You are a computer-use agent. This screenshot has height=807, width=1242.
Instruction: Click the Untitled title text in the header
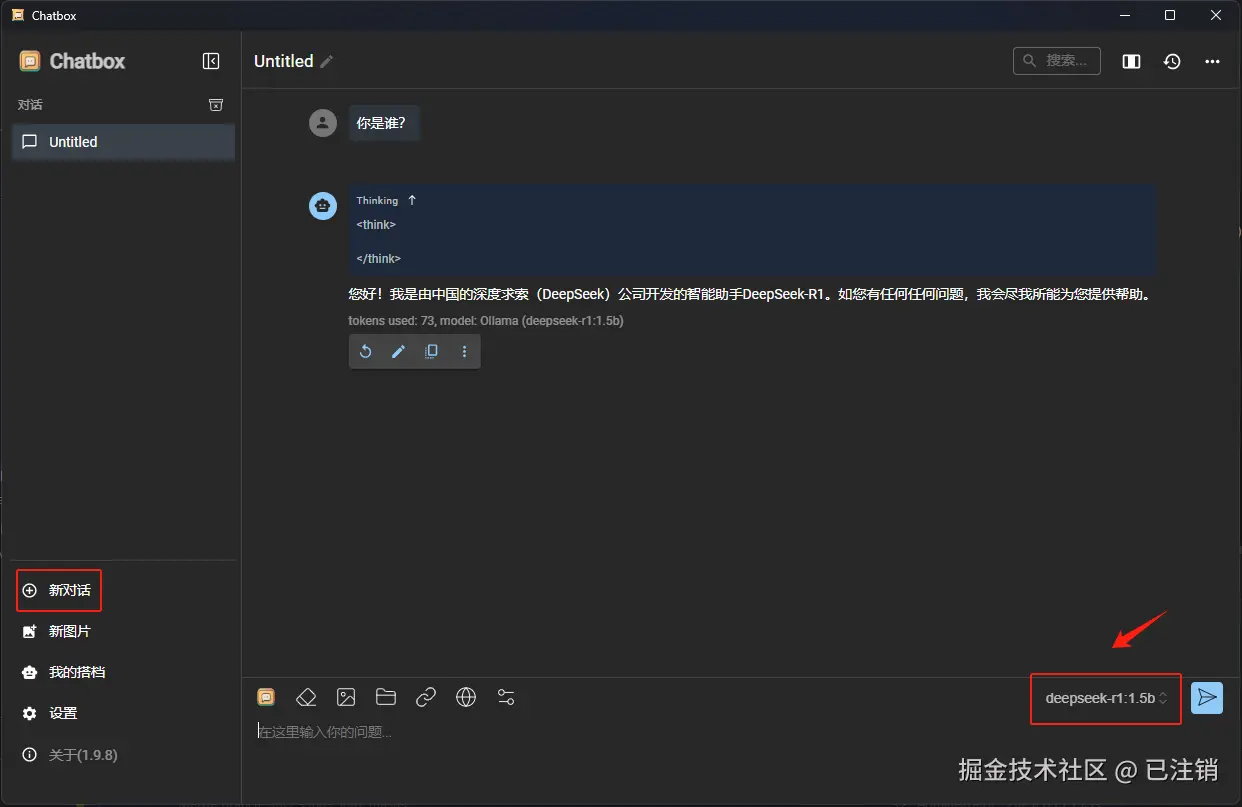point(284,61)
